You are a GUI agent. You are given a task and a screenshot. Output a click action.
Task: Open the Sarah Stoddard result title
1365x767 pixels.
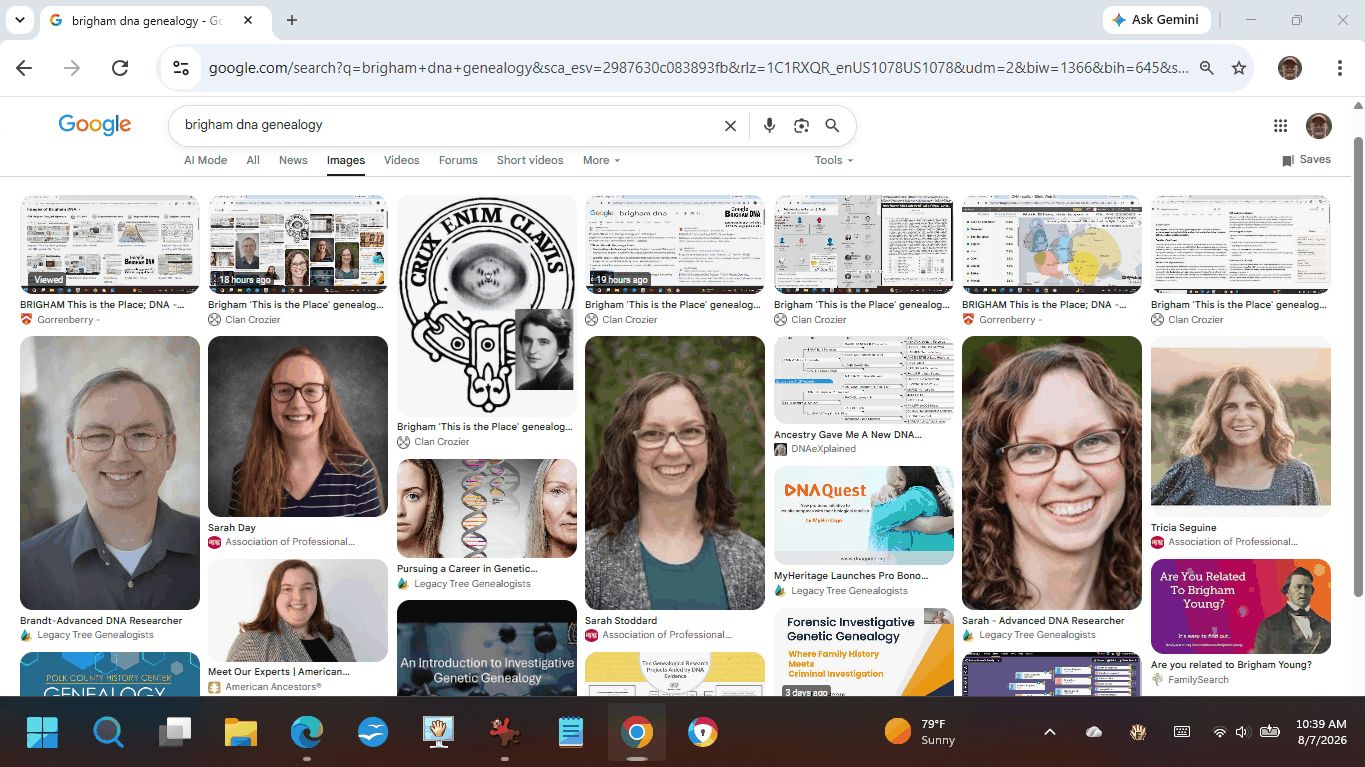621,620
